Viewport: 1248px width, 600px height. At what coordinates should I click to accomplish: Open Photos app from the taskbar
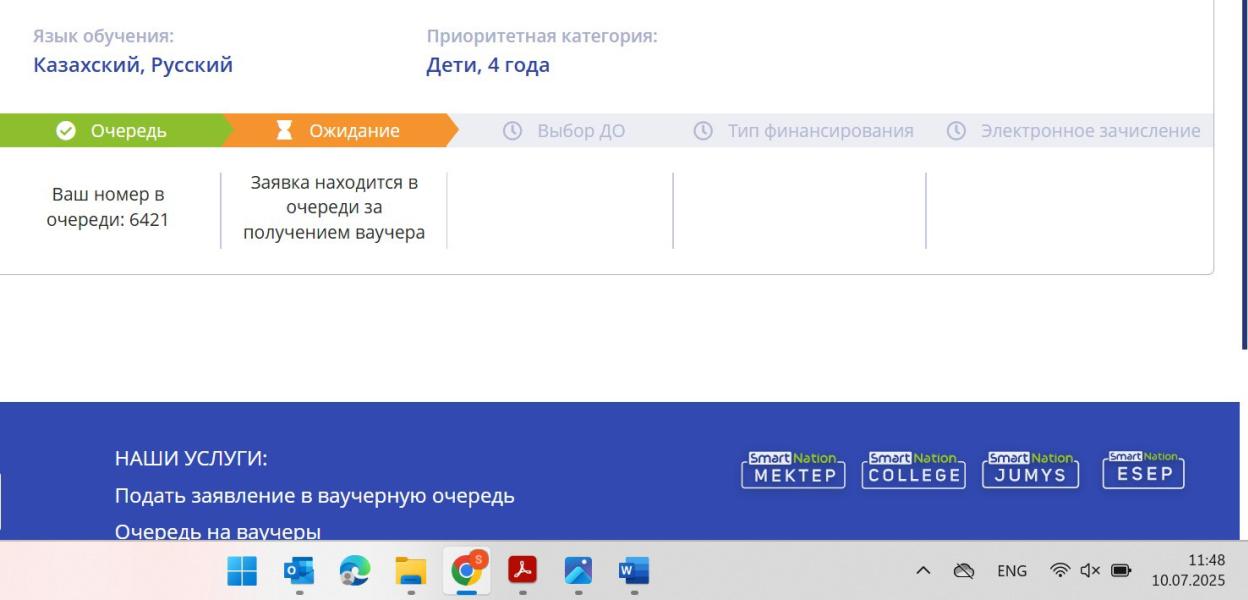[578, 571]
